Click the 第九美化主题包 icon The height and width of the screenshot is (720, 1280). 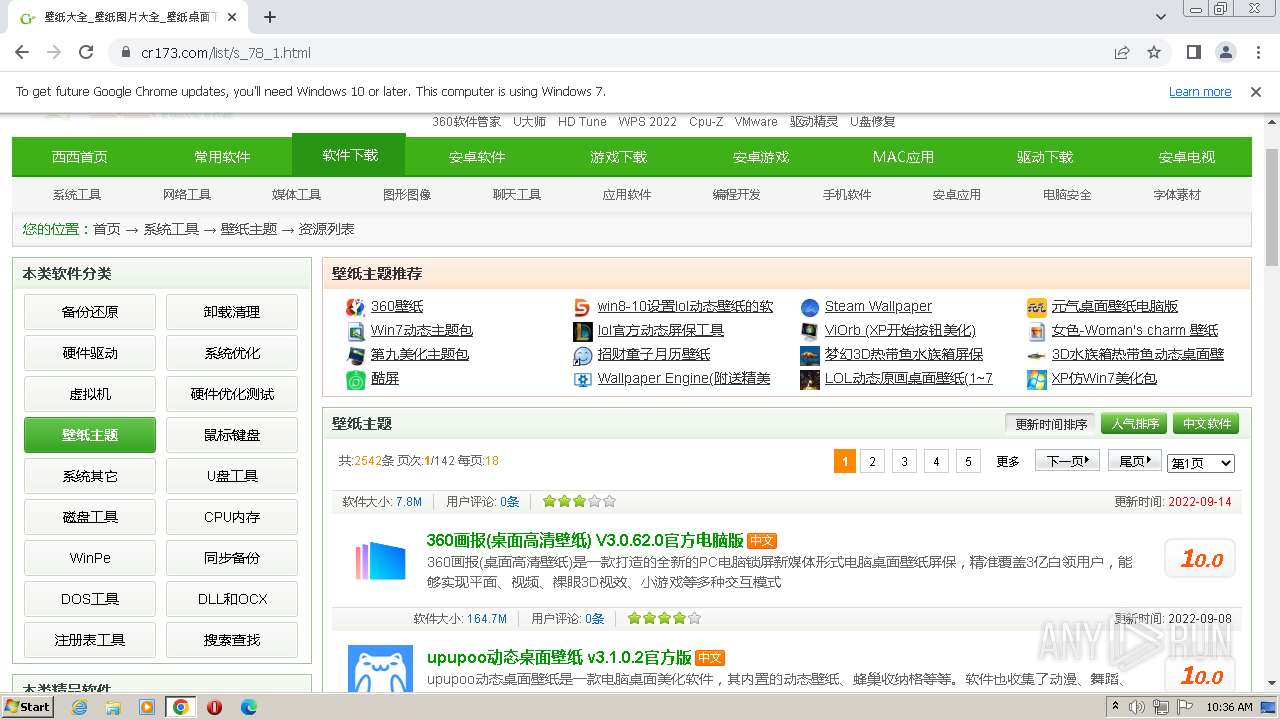(x=355, y=355)
